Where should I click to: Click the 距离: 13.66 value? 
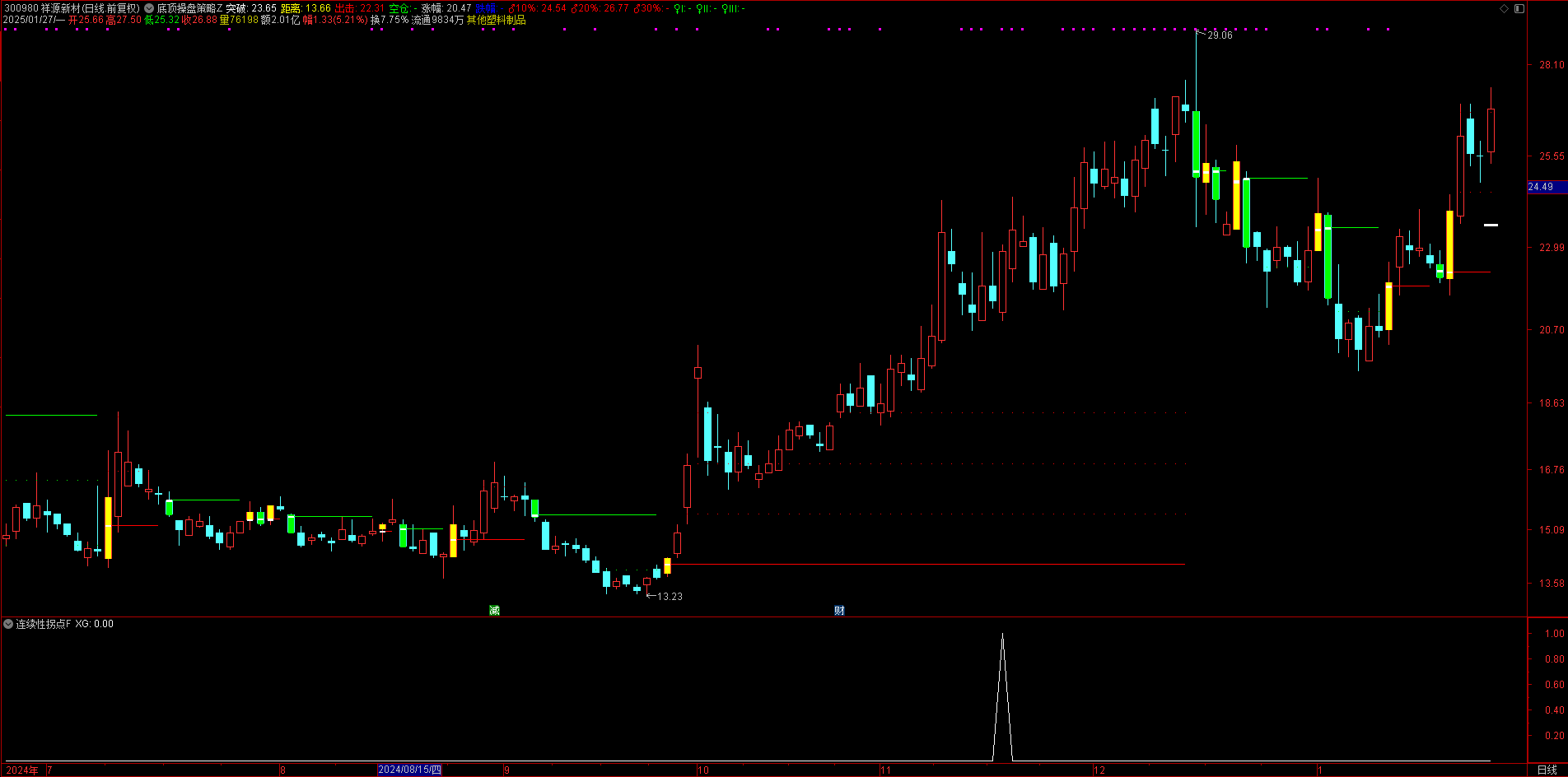click(306, 8)
